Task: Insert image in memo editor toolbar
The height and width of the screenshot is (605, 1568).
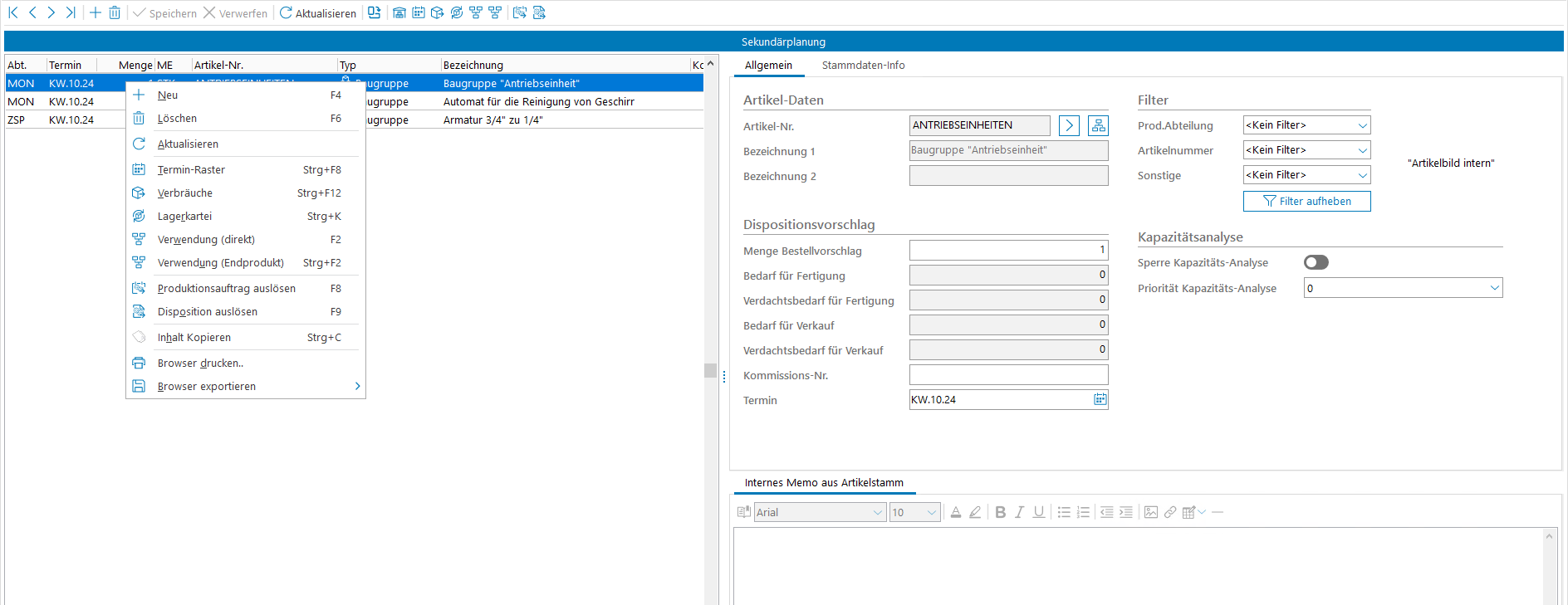Action: click(1150, 512)
